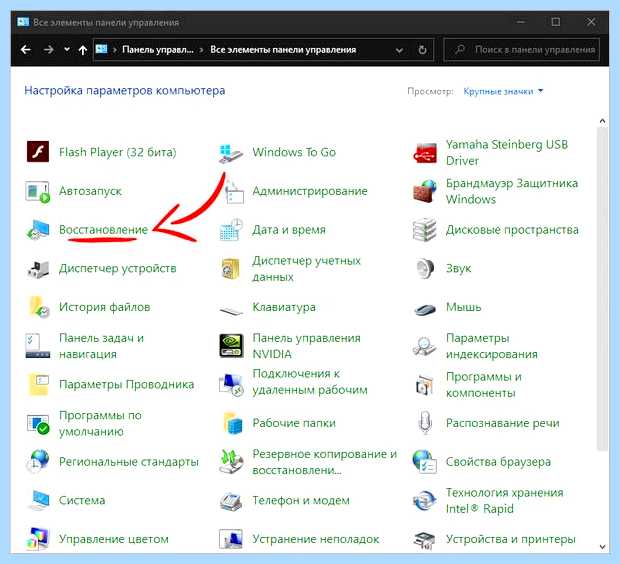This screenshot has height=564, width=620.
Task: Open the Flash Player (32 бита) icon
Action: [38, 152]
